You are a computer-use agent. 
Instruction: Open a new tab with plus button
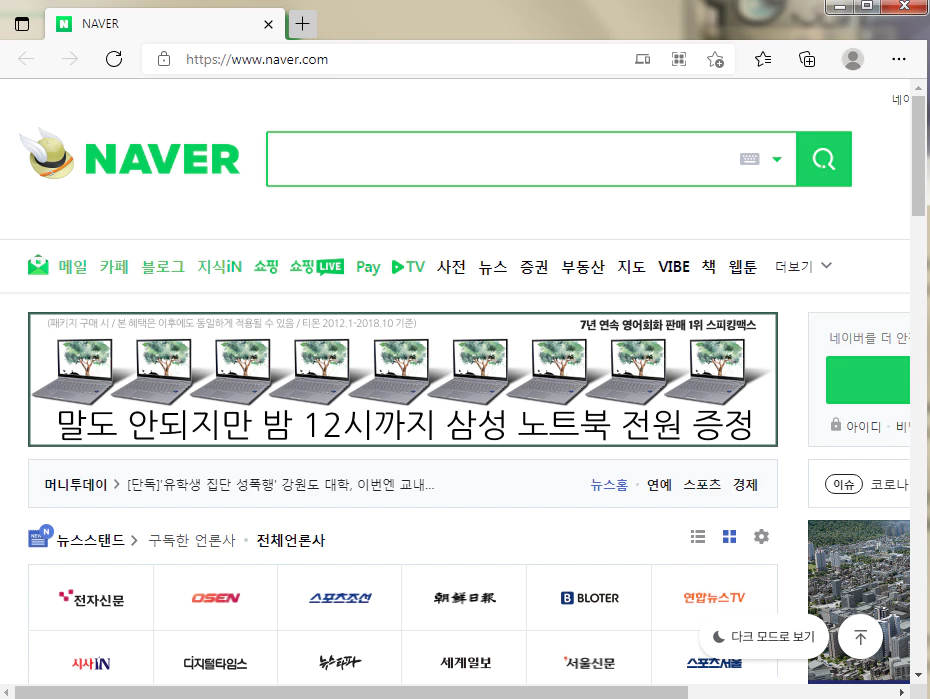(x=302, y=24)
